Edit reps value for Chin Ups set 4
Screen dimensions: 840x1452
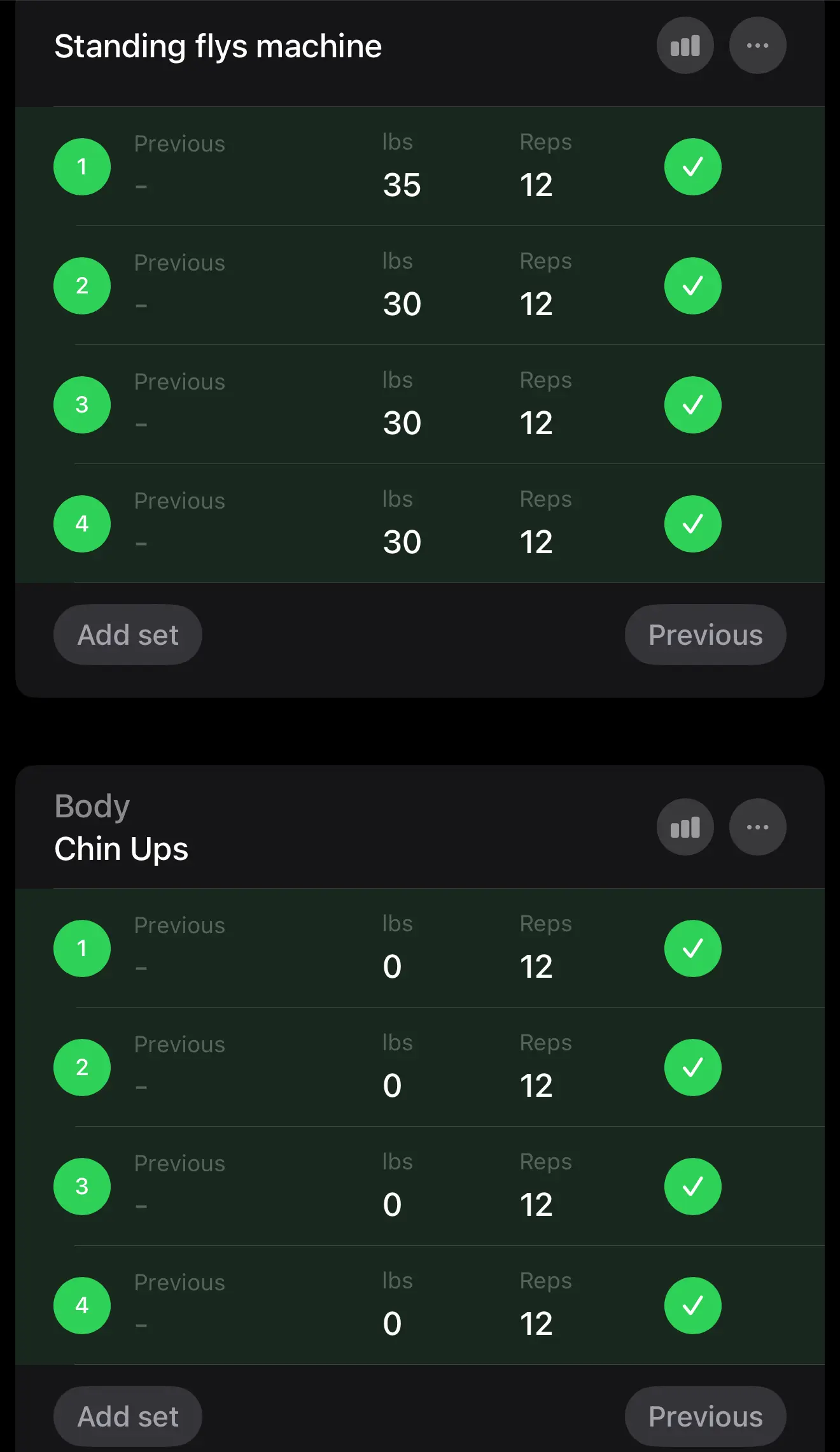pyautogui.click(x=536, y=1324)
